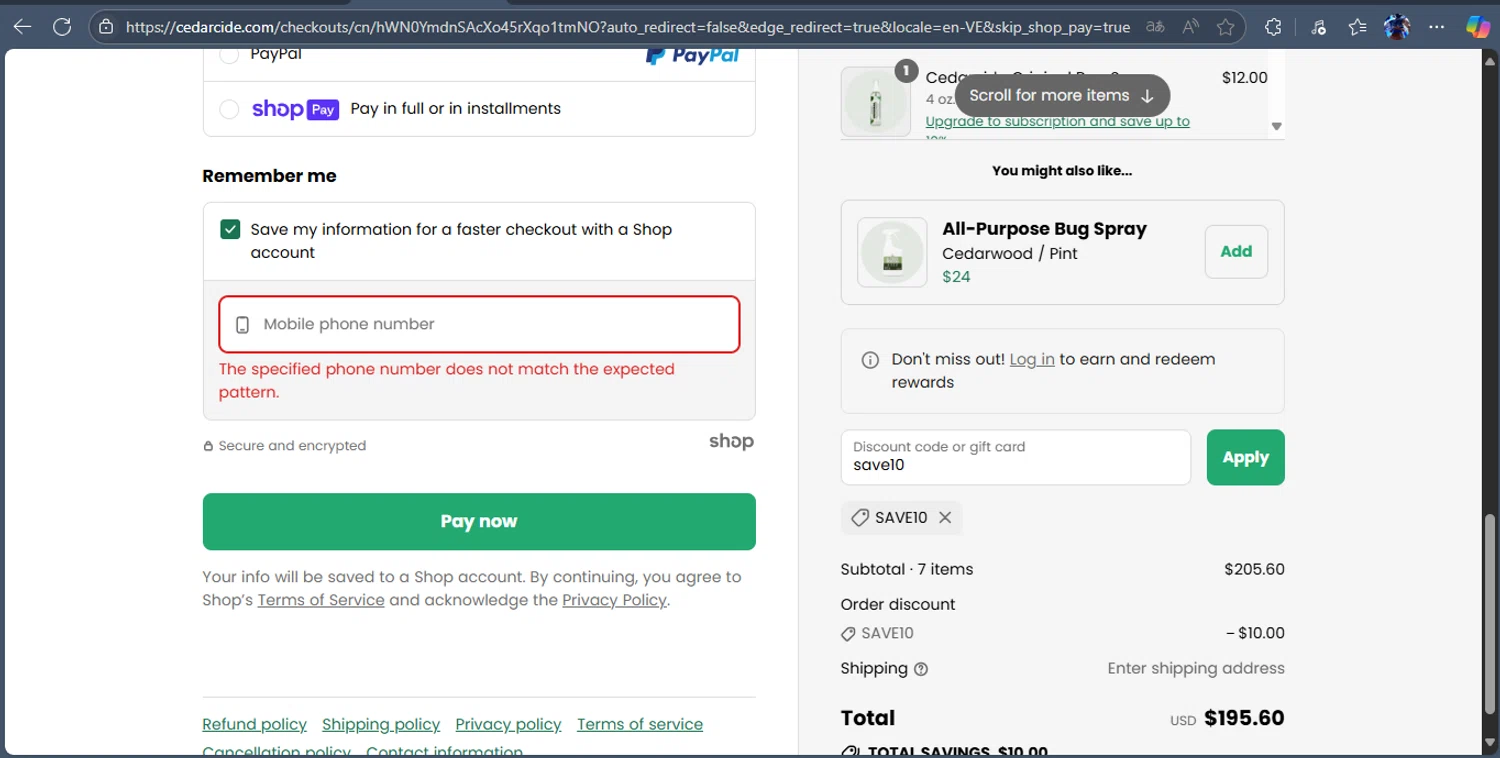Select the Shop Pay payment option
Image resolution: width=1500 pixels, height=758 pixels.
(x=229, y=109)
